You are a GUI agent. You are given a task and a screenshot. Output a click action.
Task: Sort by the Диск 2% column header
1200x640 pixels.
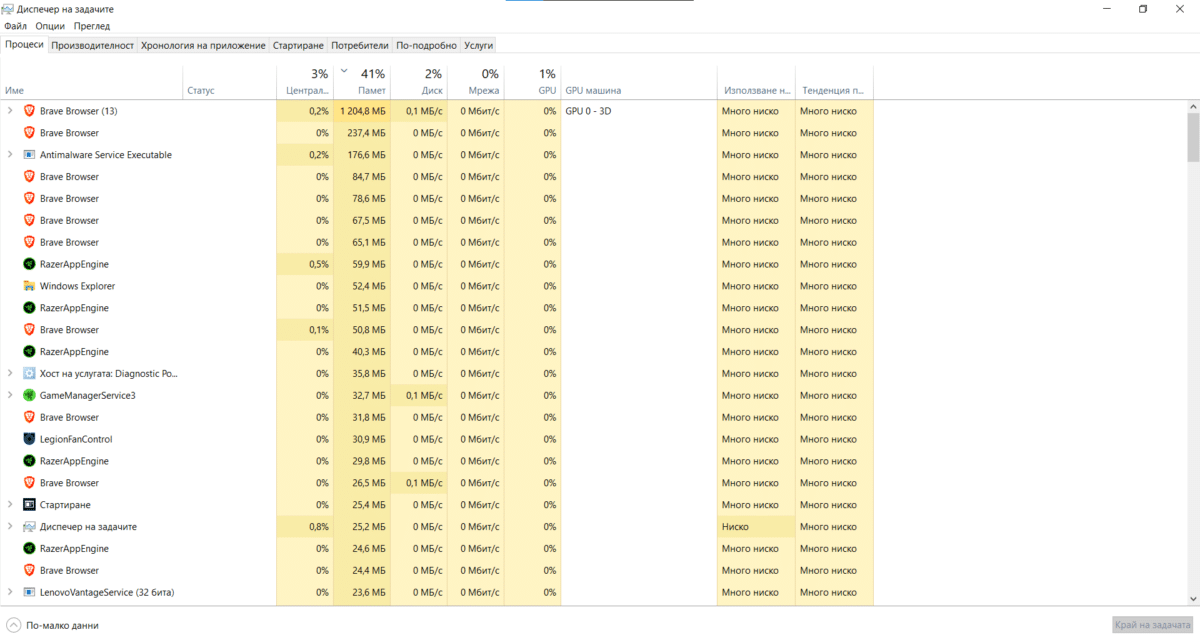pyautogui.click(x=419, y=82)
